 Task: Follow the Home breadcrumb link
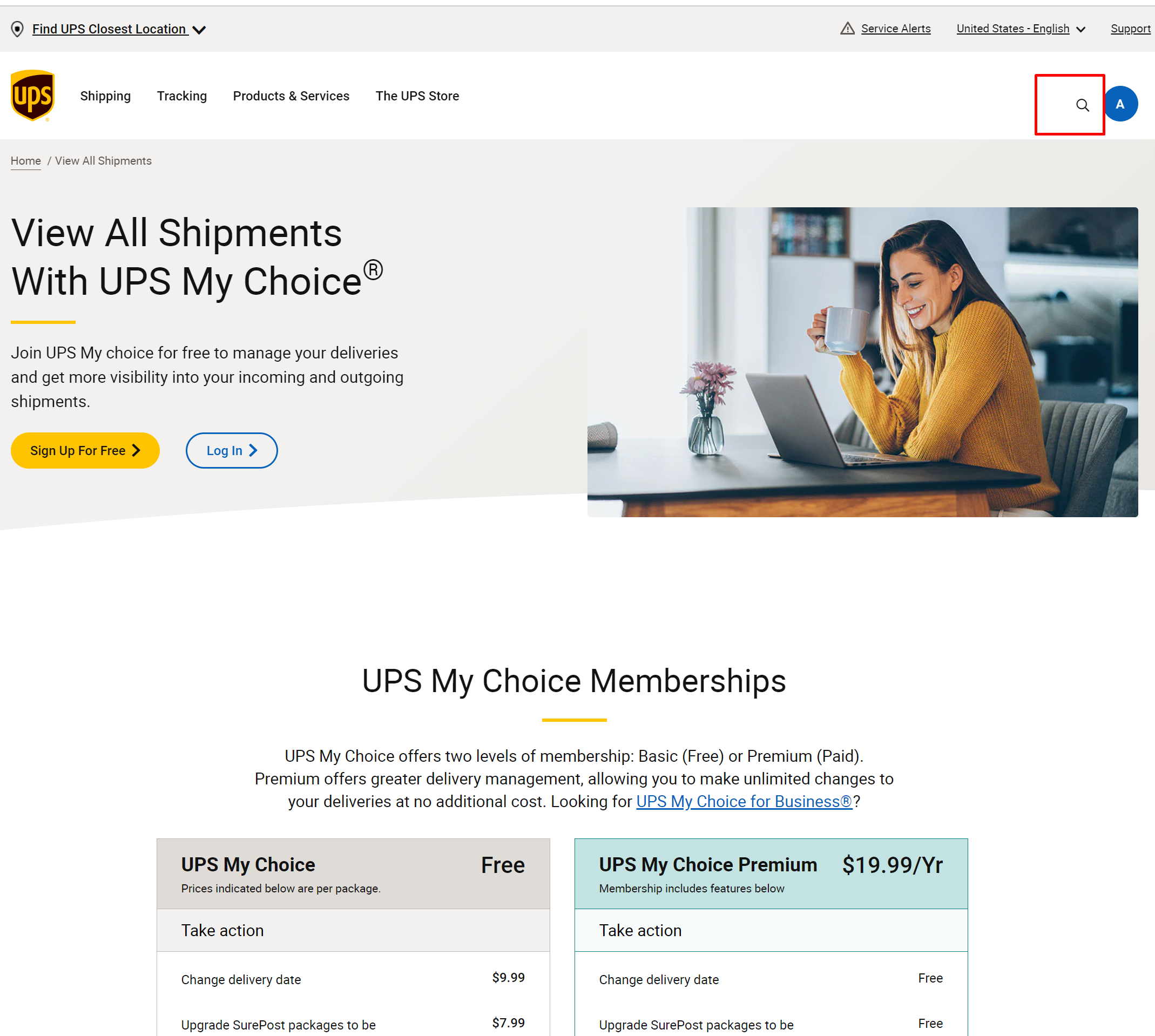click(25, 161)
